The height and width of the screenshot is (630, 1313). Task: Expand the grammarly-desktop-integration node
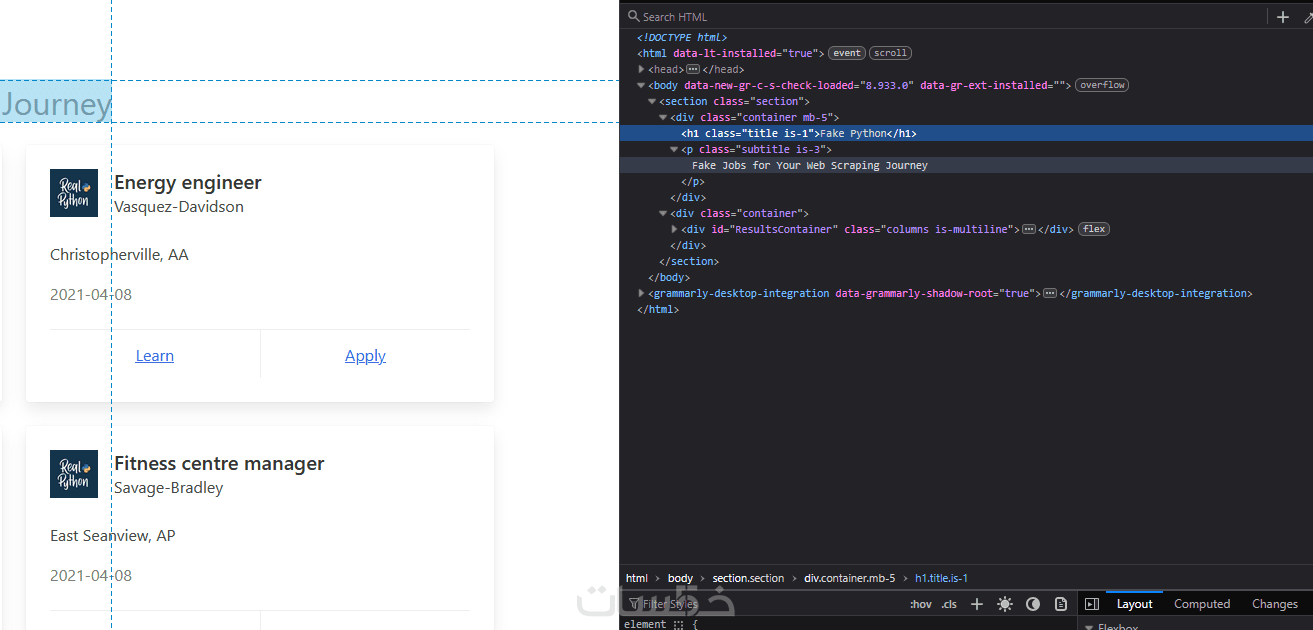tap(642, 293)
